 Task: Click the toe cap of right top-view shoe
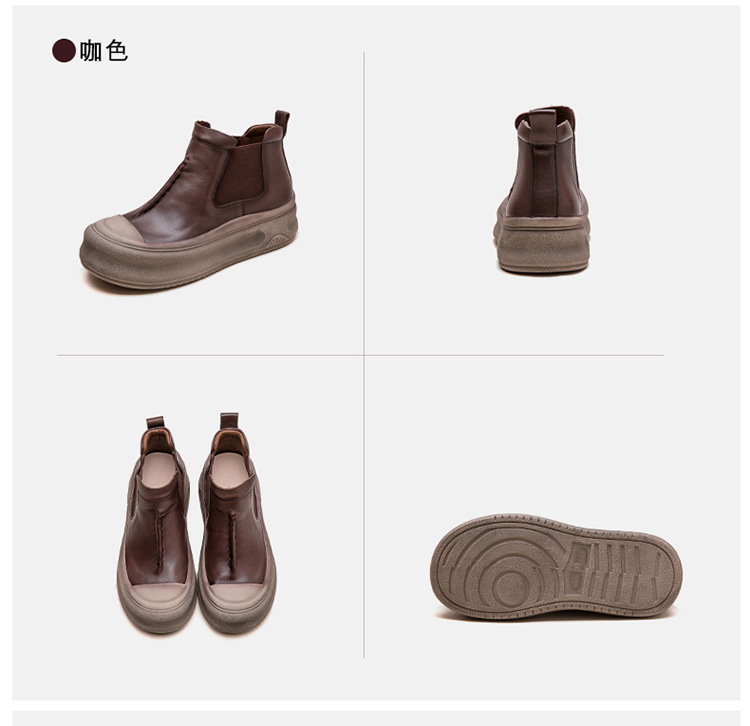(237, 596)
